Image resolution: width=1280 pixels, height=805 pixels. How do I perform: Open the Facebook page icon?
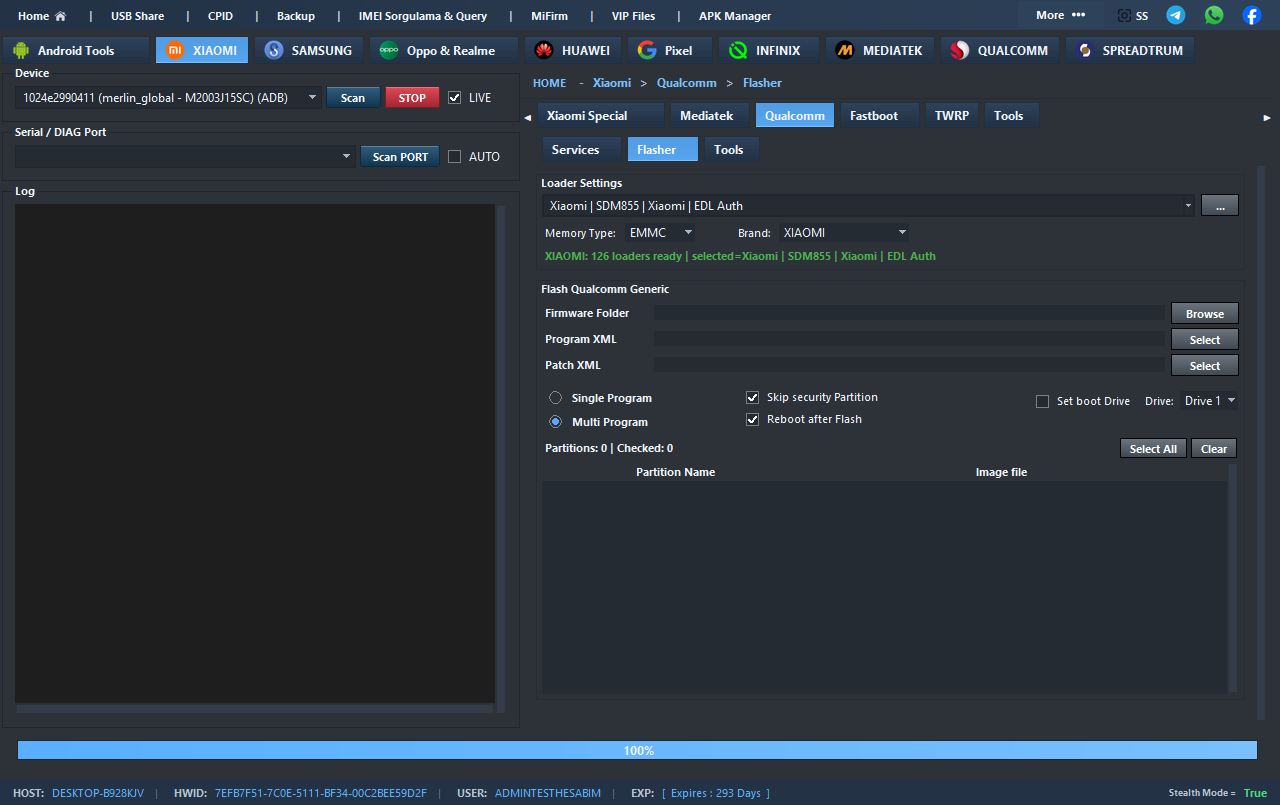pos(1251,15)
